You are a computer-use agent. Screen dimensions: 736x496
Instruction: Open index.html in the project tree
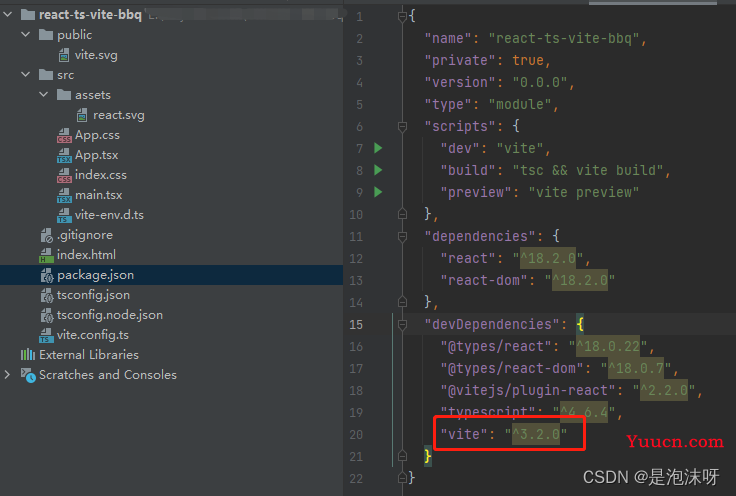tap(86, 255)
